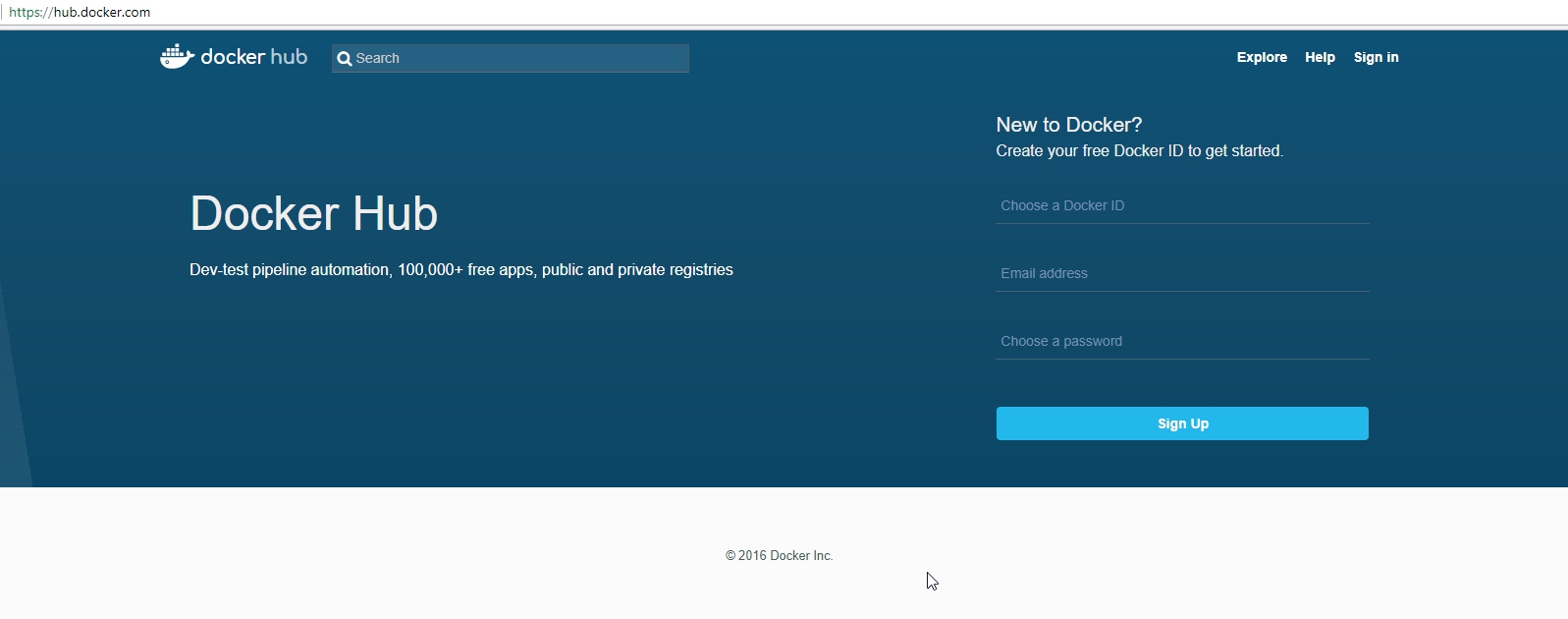This screenshot has width=1568, height=619.
Task: Click the 'Dev-test pipeline automation' tagline
Action: pyautogui.click(x=461, y=269)
